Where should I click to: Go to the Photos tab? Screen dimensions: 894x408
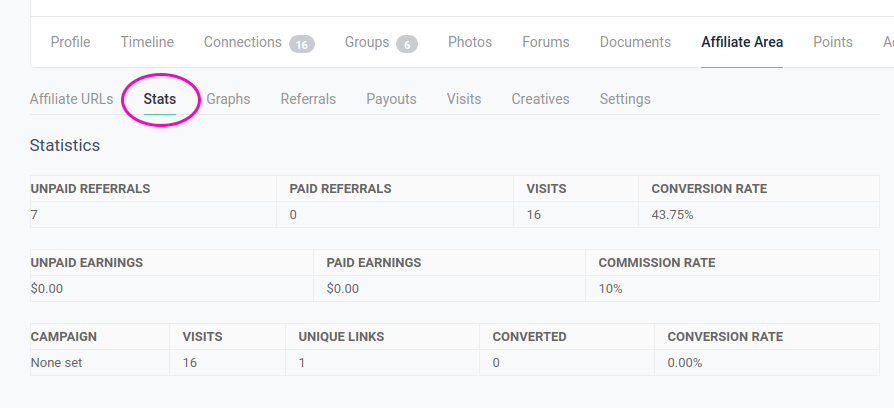click(470, 42)
